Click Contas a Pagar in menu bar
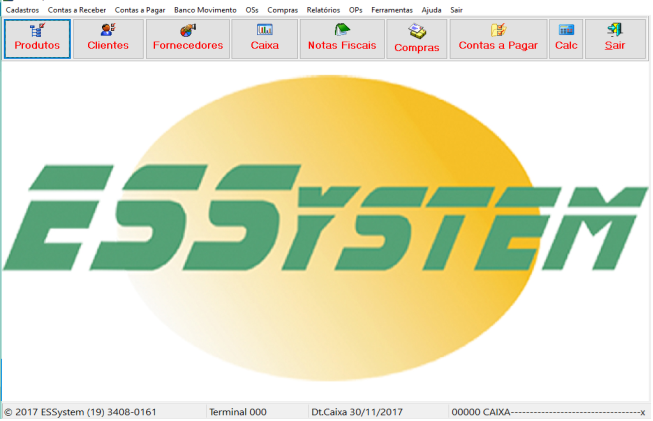 click(x=140, y=9)
